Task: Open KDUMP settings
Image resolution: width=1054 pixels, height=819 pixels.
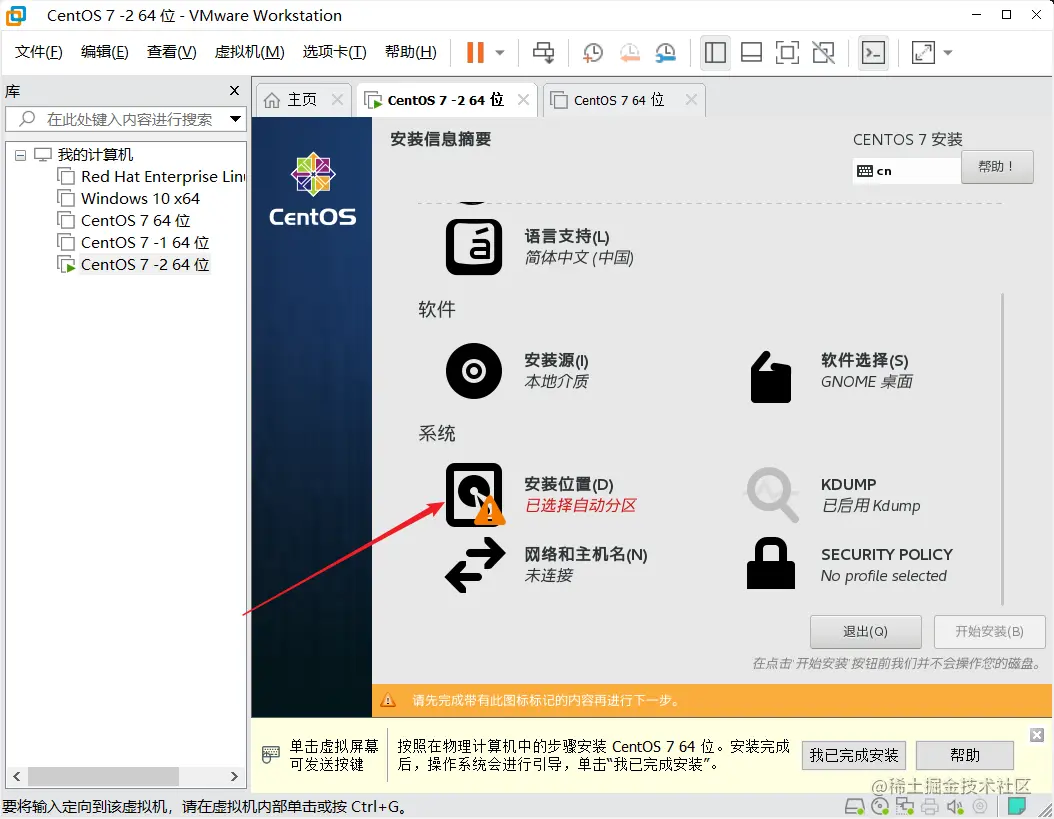Action: 834,494
